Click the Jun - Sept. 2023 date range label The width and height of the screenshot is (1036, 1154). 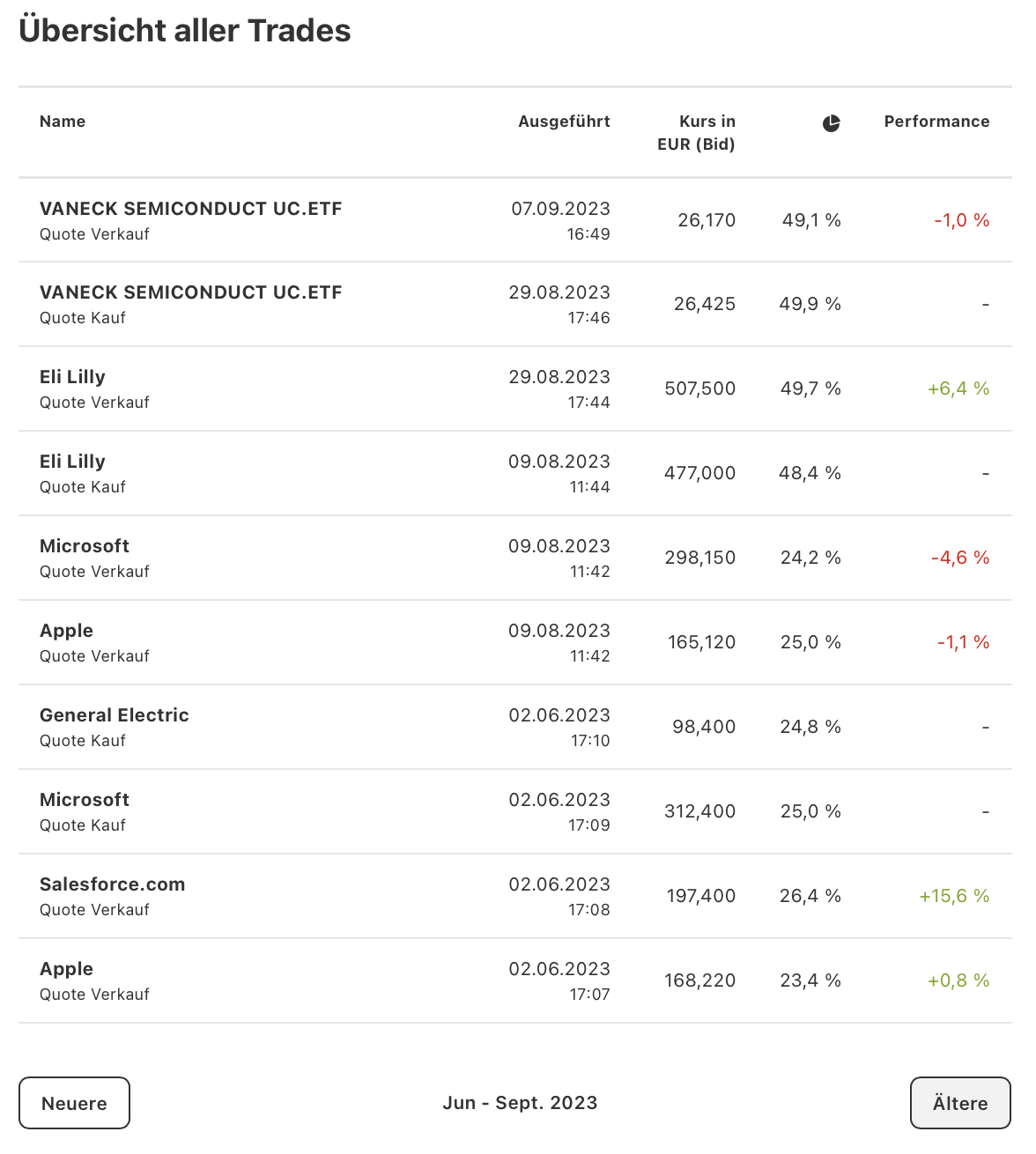click(520, 1103)
